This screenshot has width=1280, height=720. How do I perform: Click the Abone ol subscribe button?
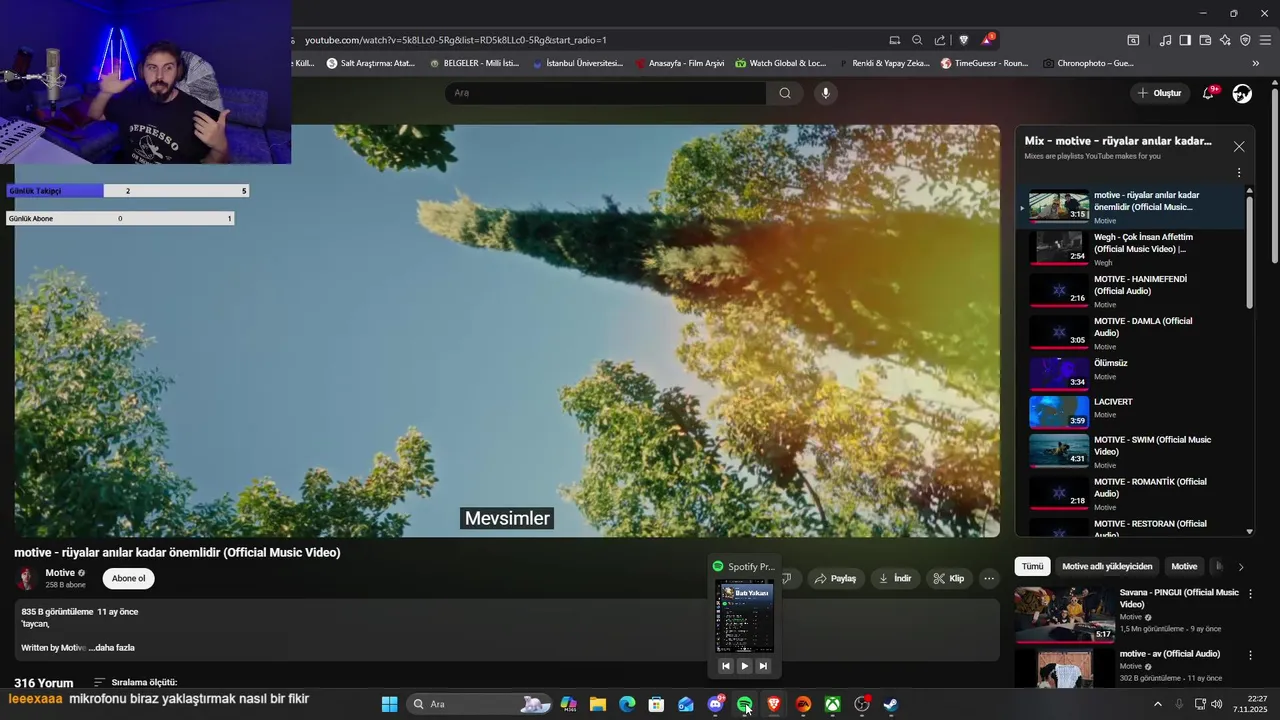[128, 578]
